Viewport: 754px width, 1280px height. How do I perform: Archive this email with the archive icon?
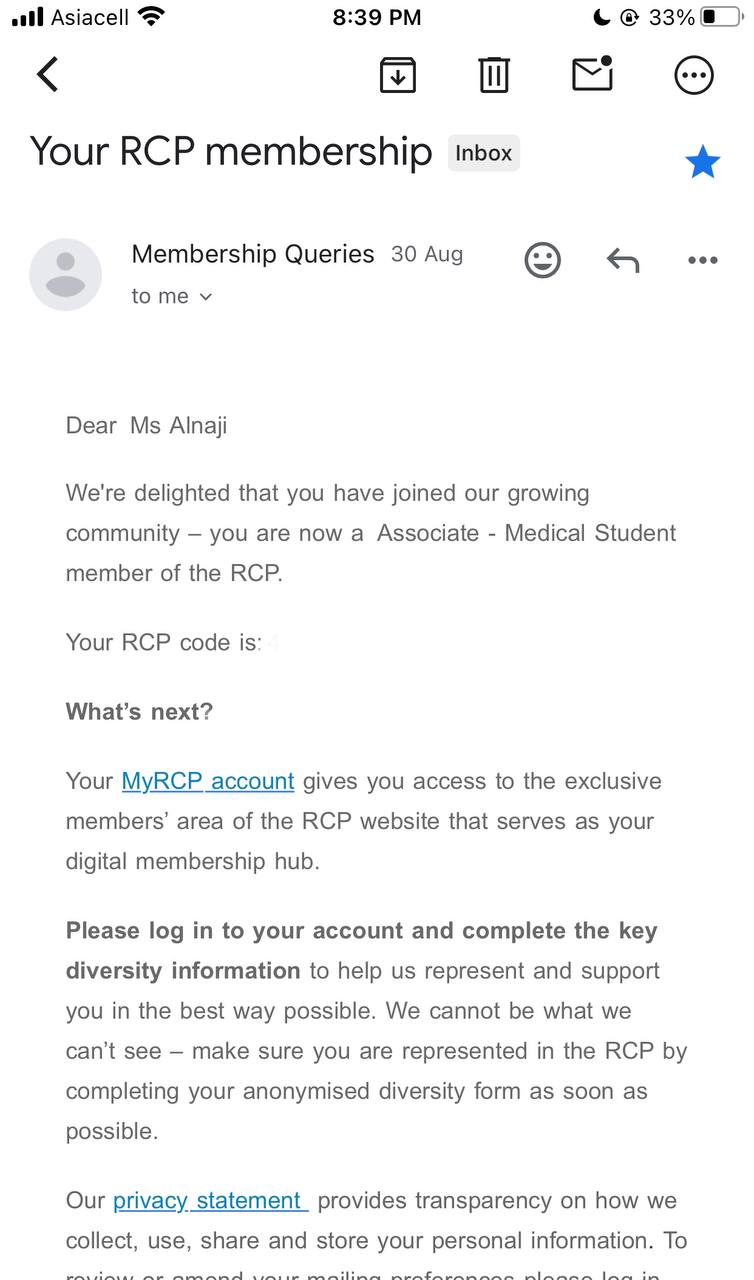coord(397,75)
